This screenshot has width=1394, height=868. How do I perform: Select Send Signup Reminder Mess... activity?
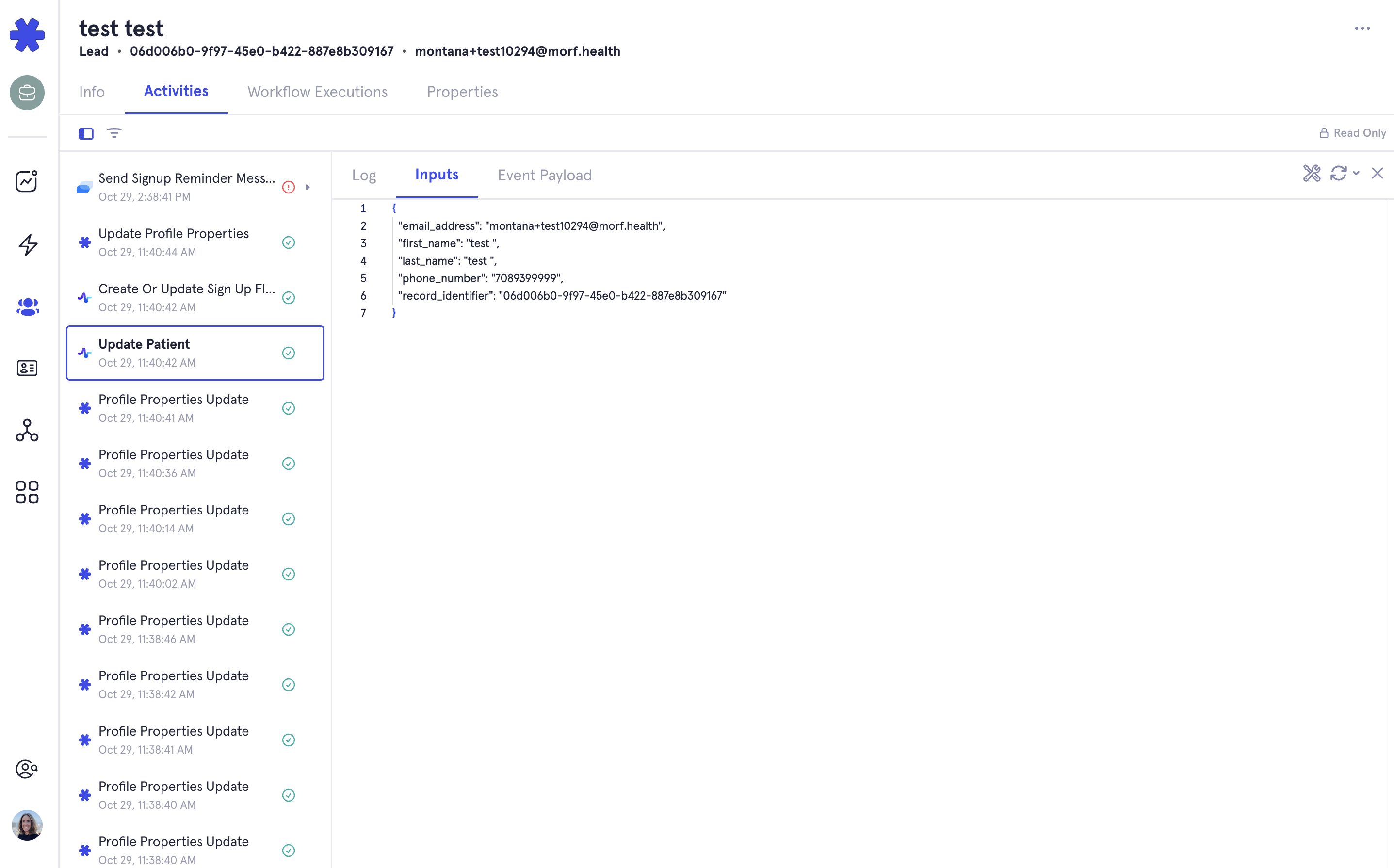pos(195,187)
